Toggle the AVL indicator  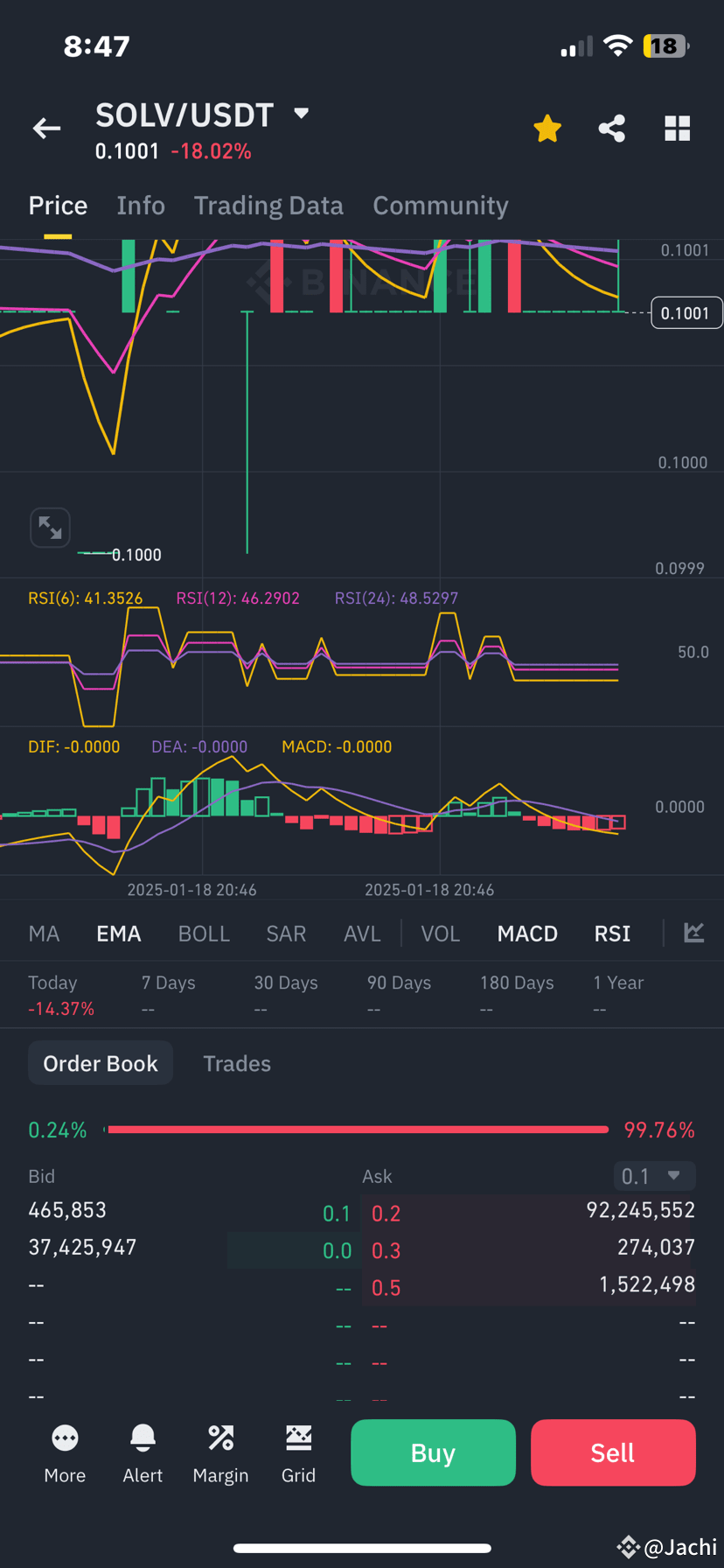coord(362,934)
